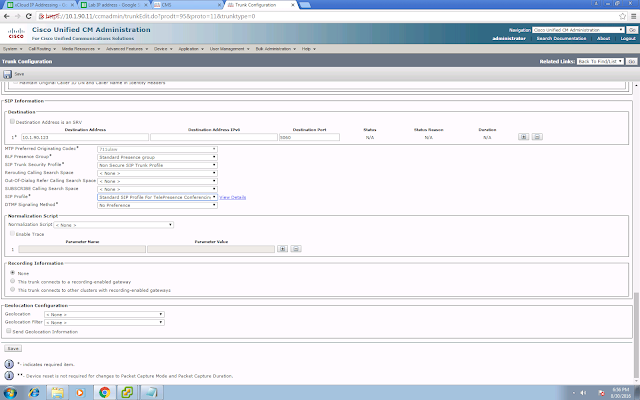640x400 pixels.
Task: Open the SIP Profile dropdown
Action: (x=157, y=197)
